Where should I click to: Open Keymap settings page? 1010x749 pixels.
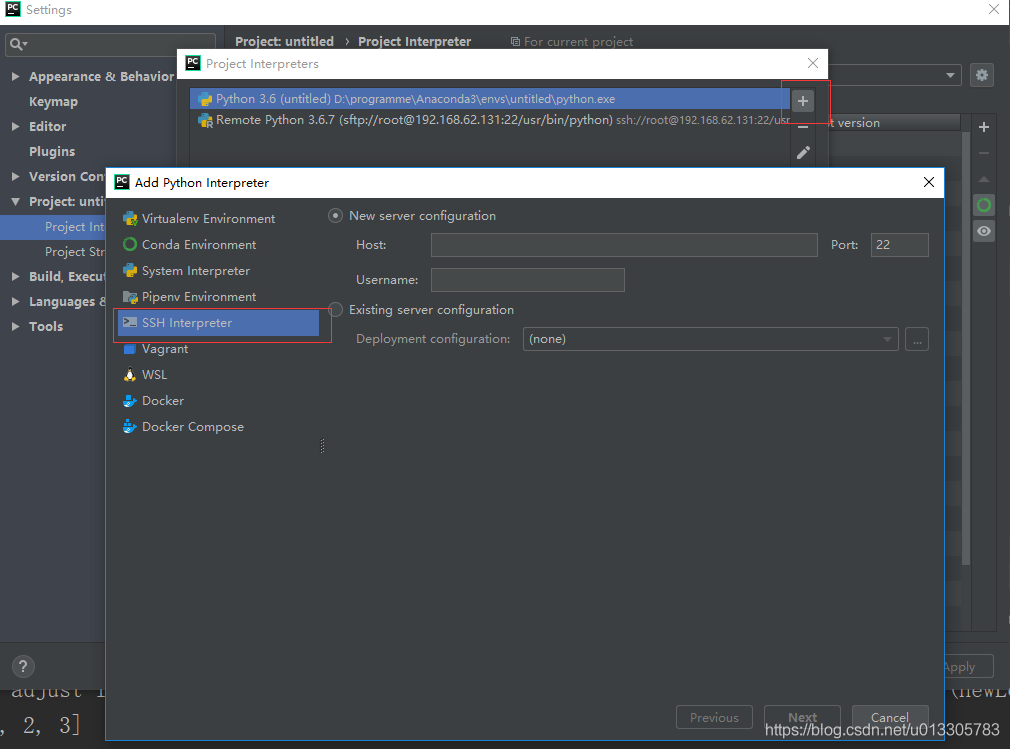53,102
